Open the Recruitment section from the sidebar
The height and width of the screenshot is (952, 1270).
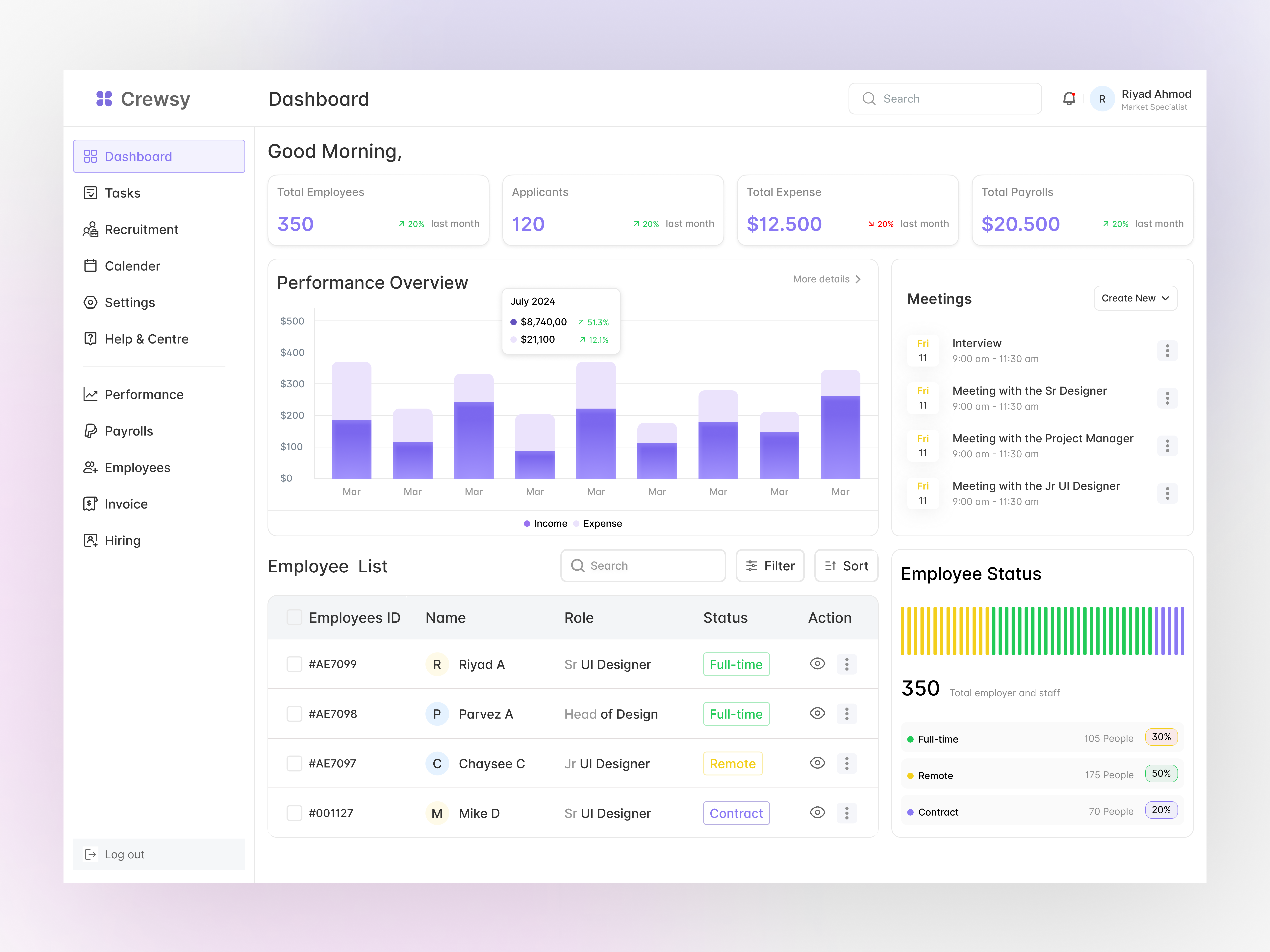141,229
